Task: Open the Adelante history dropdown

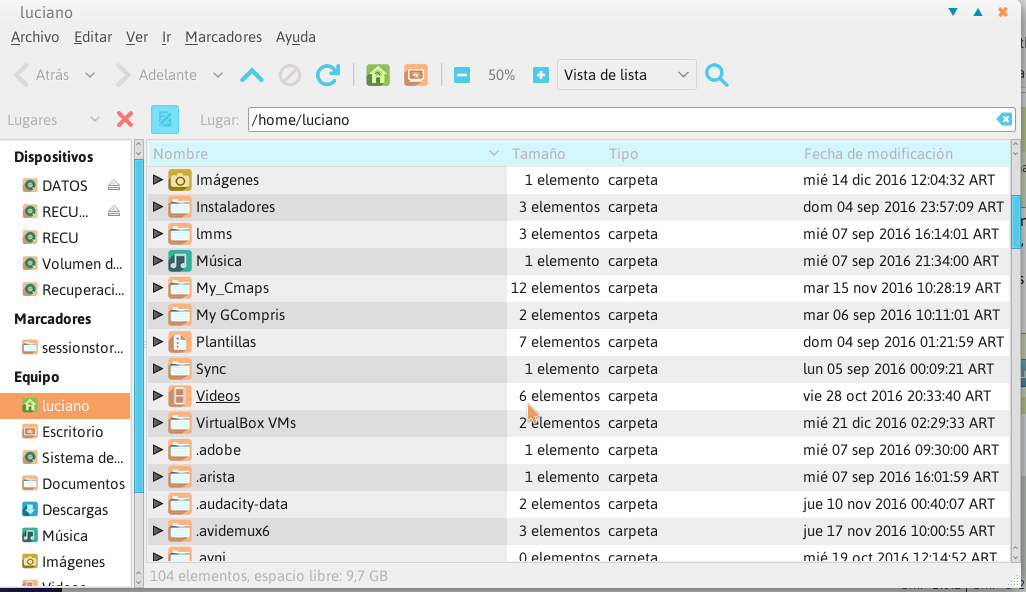Action: (218, 75)
